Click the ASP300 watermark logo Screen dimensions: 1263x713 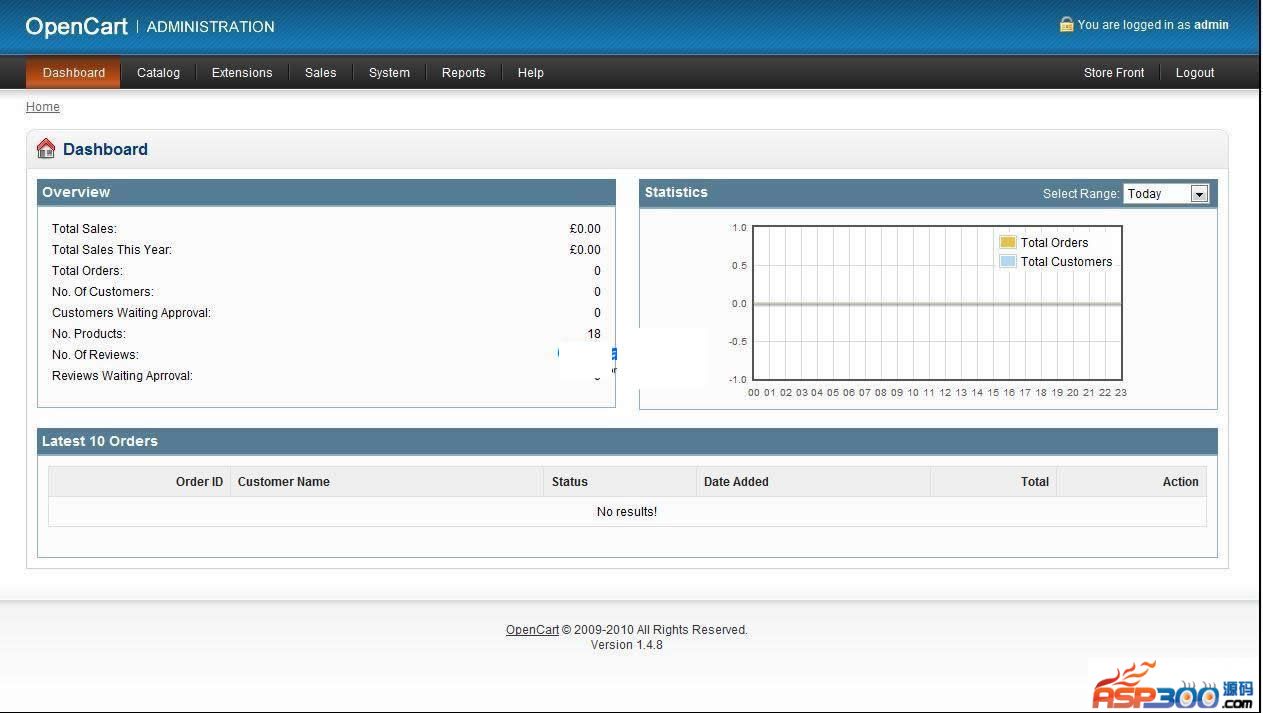pyautogui.click(x=1171, y=688)
